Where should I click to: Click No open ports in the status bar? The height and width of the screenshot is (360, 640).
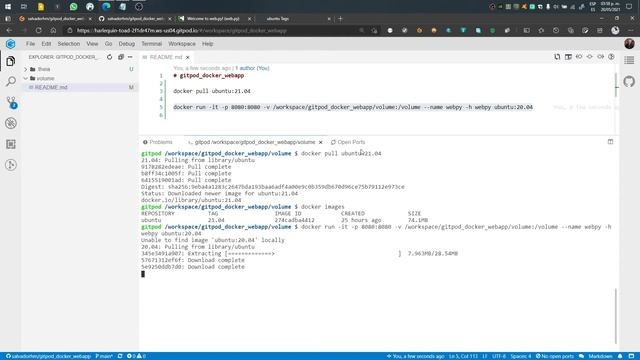coord(554,356)
